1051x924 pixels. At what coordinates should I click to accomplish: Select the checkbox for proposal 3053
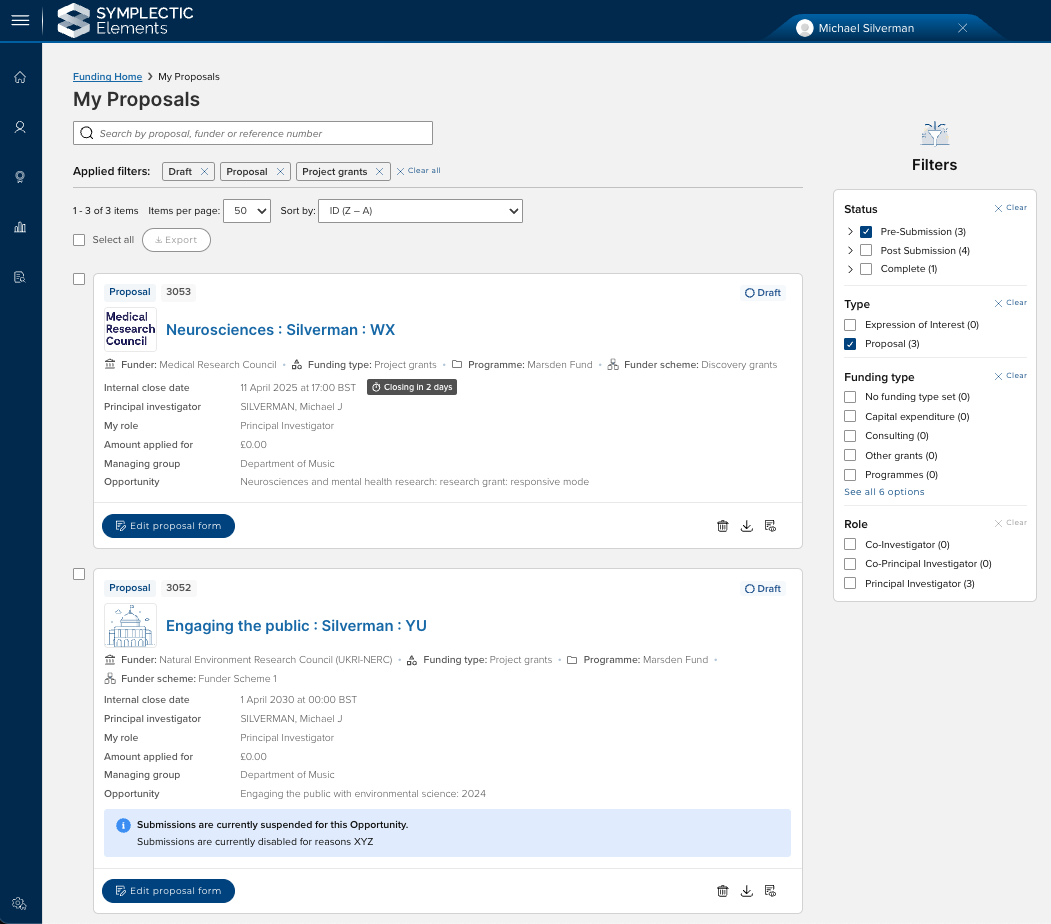click(x=79, y=279)
